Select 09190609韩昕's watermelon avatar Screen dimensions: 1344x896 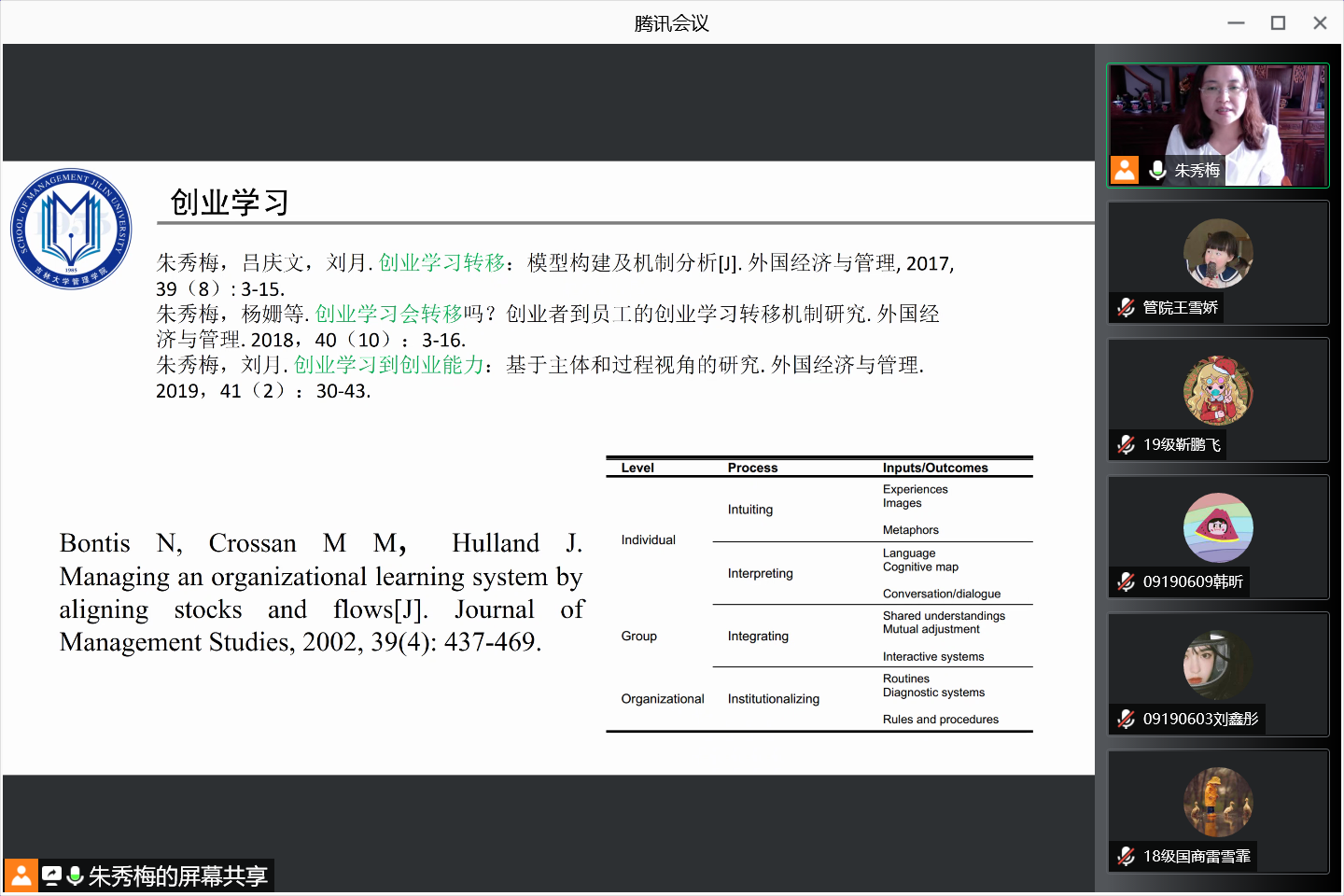tap(1218, 527)
